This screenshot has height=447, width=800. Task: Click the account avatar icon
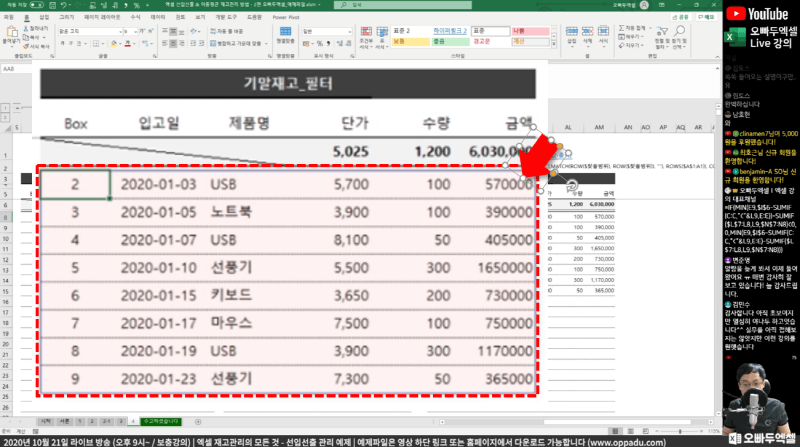coord(644,5)
